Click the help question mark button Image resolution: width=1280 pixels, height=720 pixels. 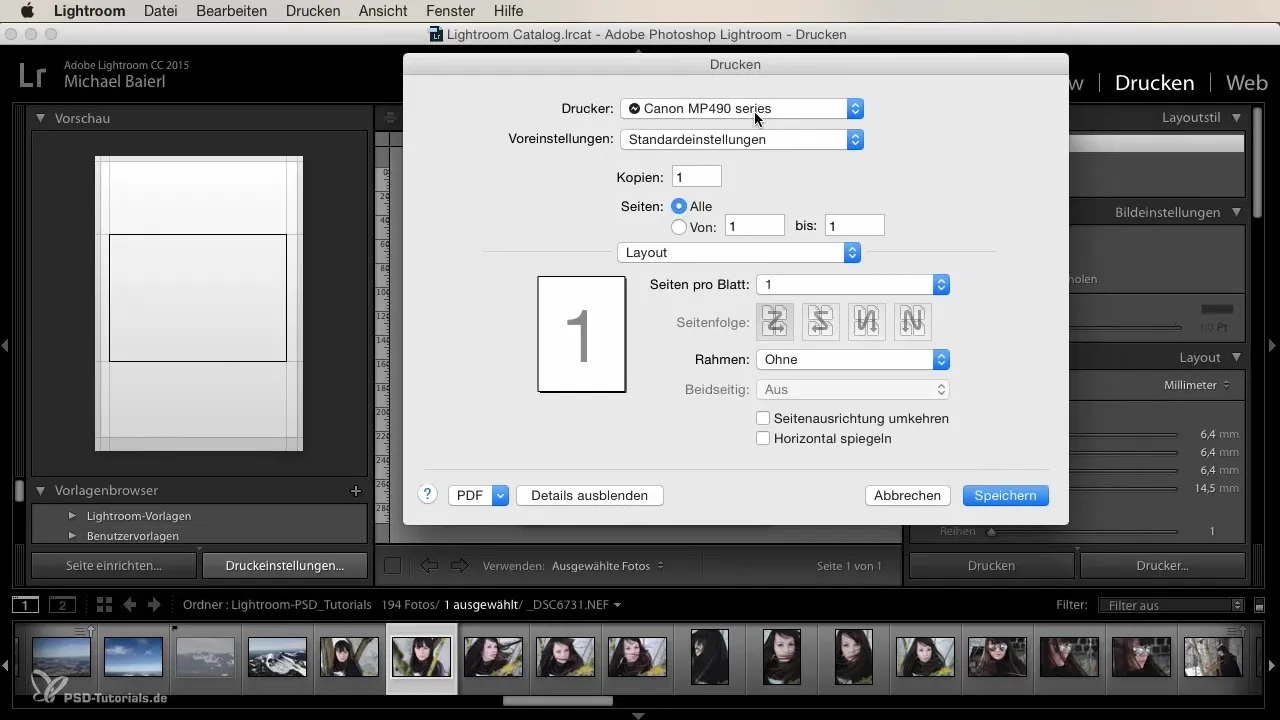click(428, 494)
